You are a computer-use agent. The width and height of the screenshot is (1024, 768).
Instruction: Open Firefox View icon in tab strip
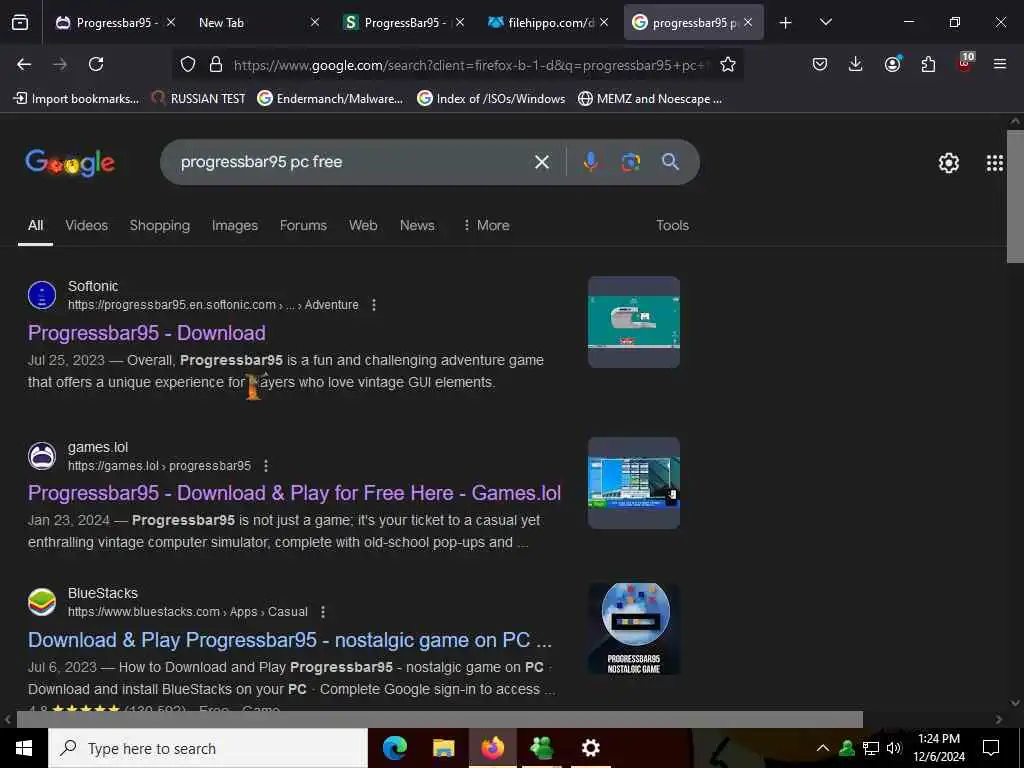(20, 22)
